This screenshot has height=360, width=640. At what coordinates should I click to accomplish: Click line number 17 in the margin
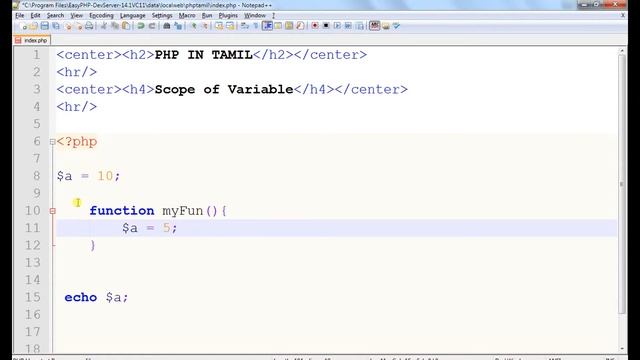click(33, 332)
